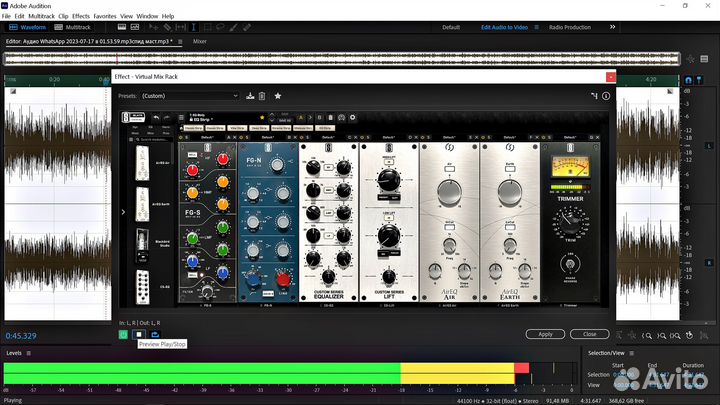Adjust the large AirEQ Air knob
720x405 pixels.
[449, 192]
